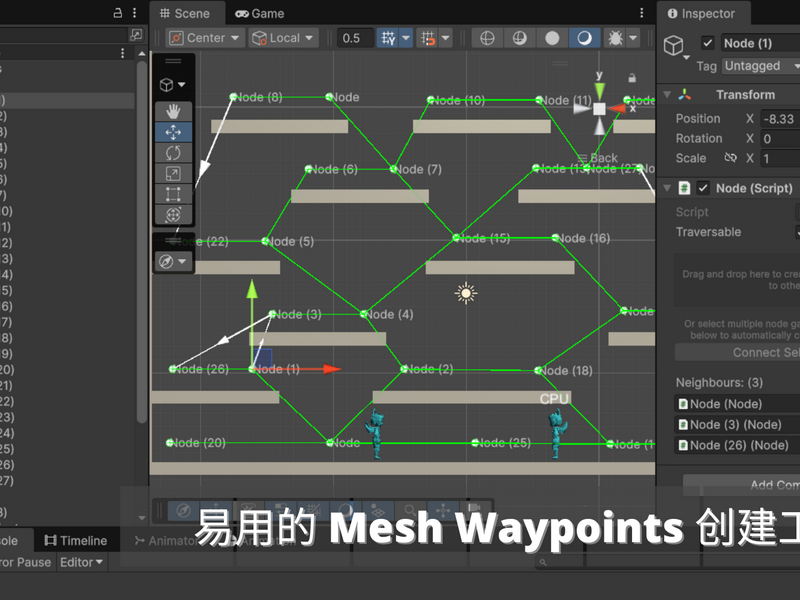Toggle snap increment icon

tap(428, 38)
